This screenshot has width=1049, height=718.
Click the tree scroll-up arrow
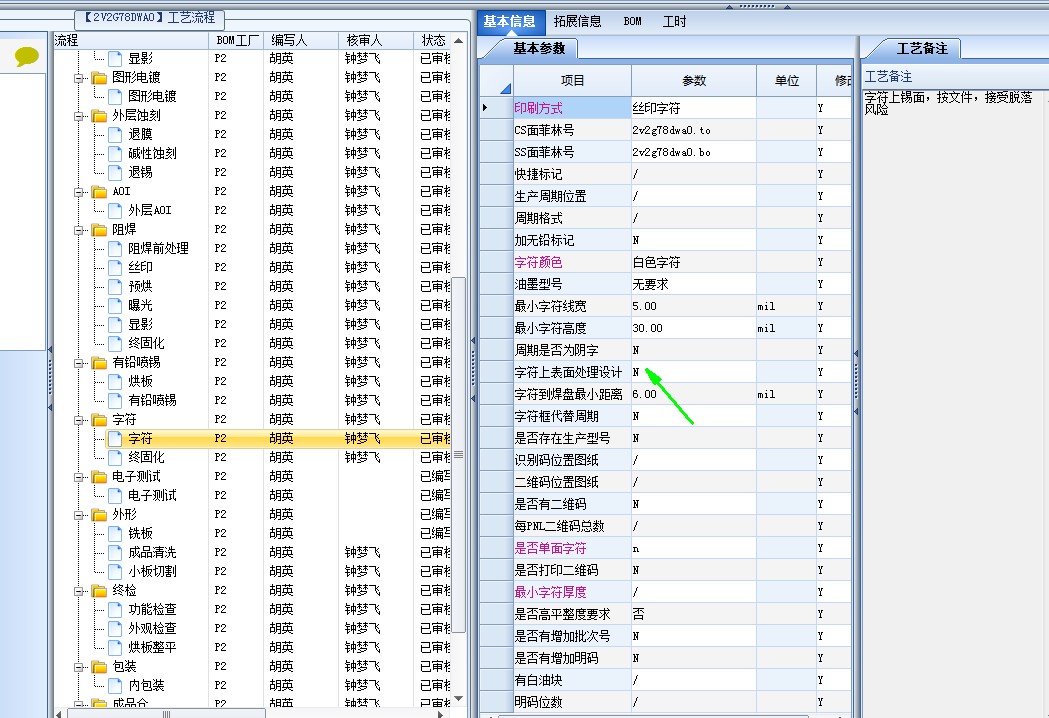pos(458,40)
